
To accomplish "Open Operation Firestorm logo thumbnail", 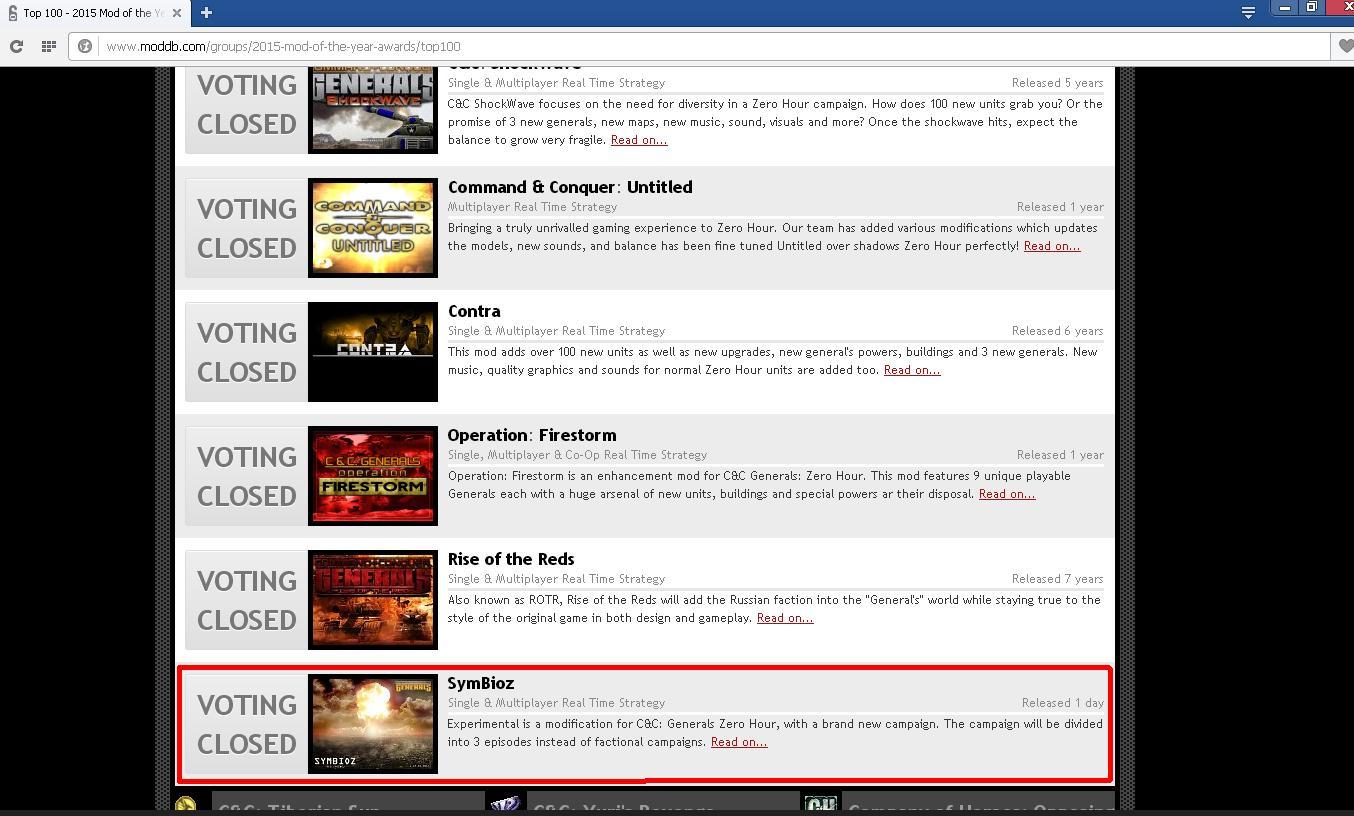I will click(x=372, y=476).
